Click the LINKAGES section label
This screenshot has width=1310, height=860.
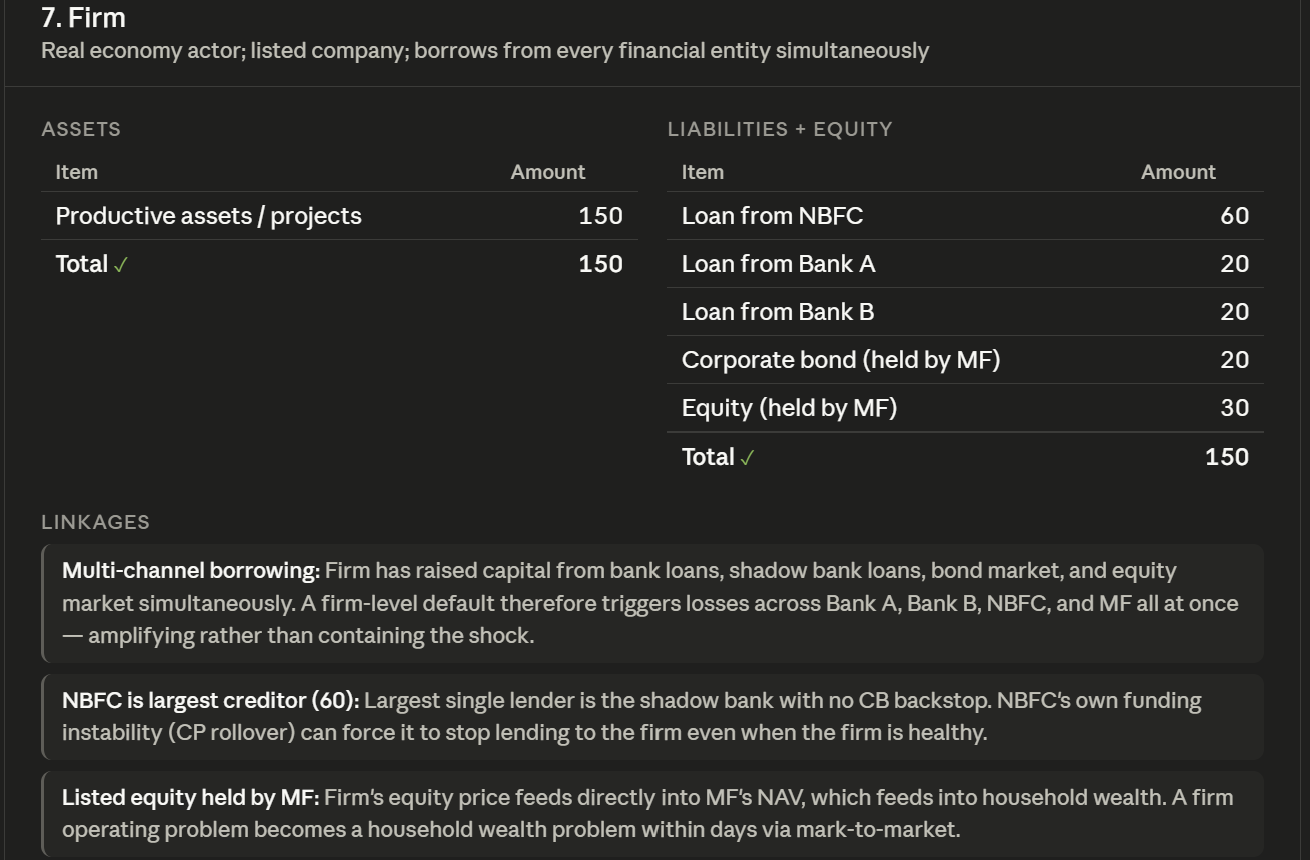pyautogui.click(x=96, y=522)
